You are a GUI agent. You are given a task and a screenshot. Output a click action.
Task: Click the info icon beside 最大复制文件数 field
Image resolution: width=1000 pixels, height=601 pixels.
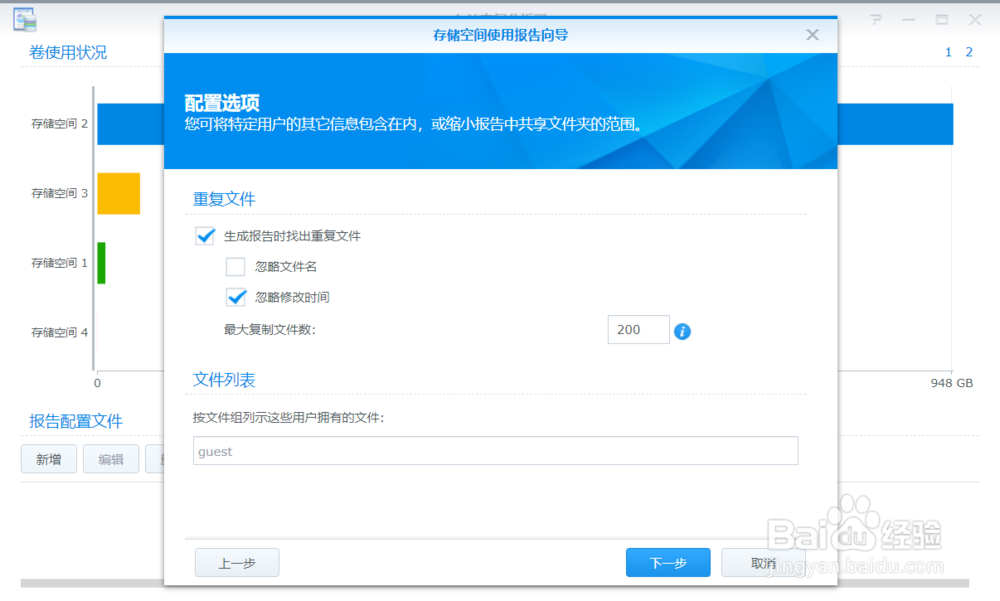[683, 330]
